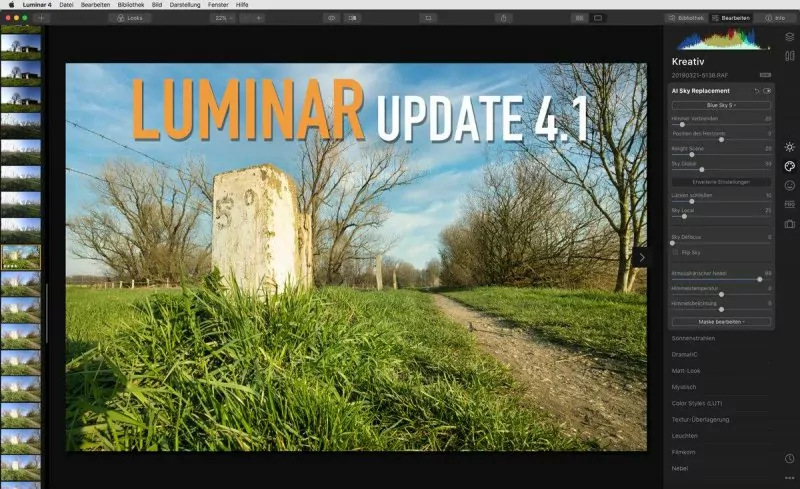
Task: Open the Maske bearbeiten dropdown
Action: (x=721, y=322)
